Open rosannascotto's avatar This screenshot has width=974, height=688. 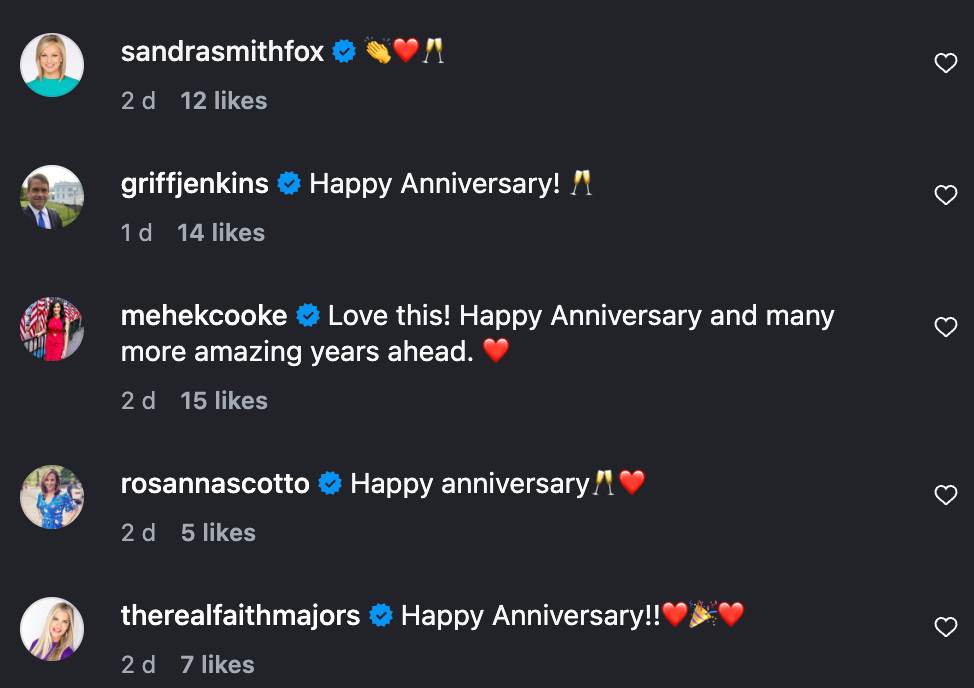pyautogui.click(x=52, y=497)
